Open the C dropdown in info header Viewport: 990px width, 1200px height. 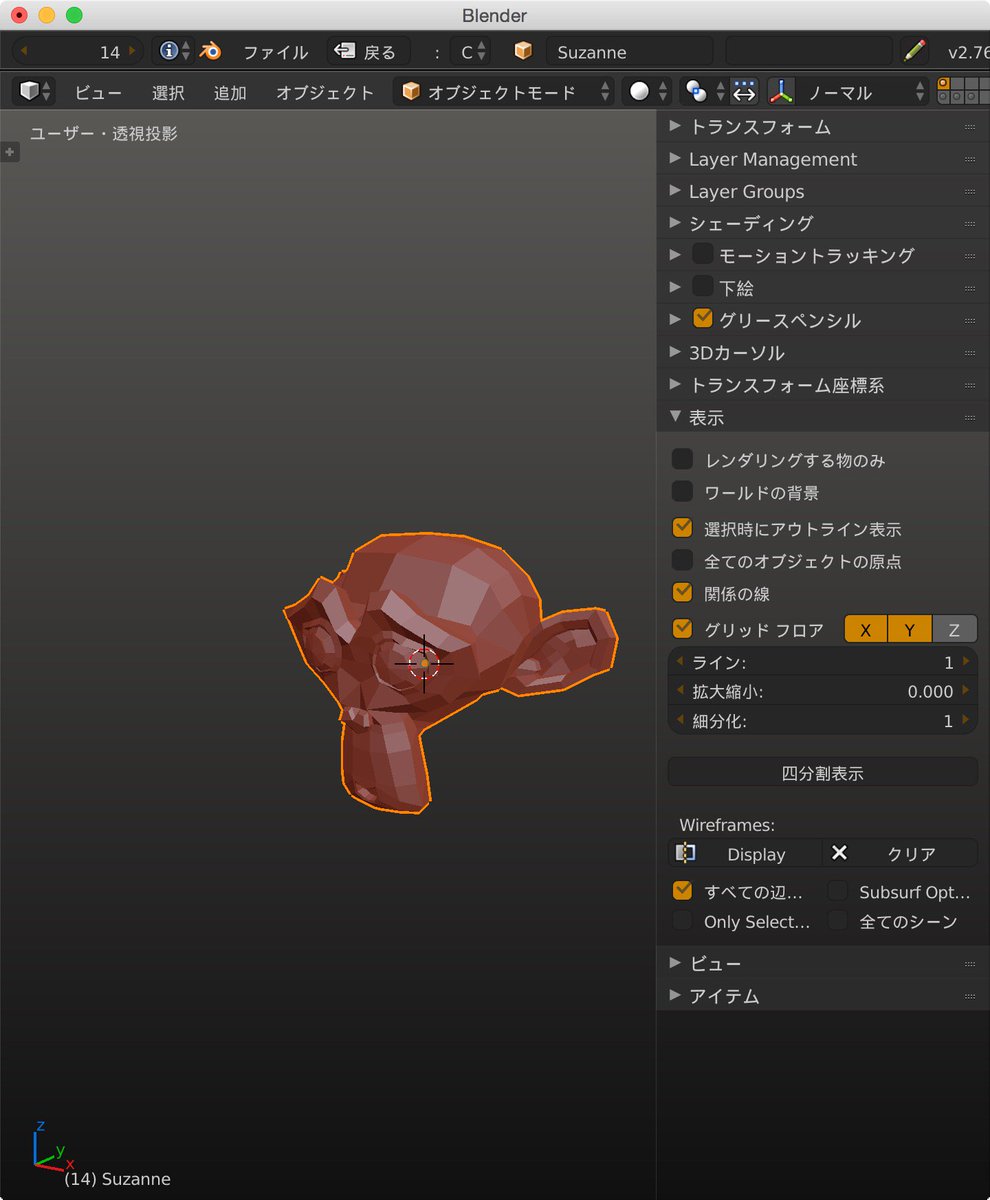470,51
